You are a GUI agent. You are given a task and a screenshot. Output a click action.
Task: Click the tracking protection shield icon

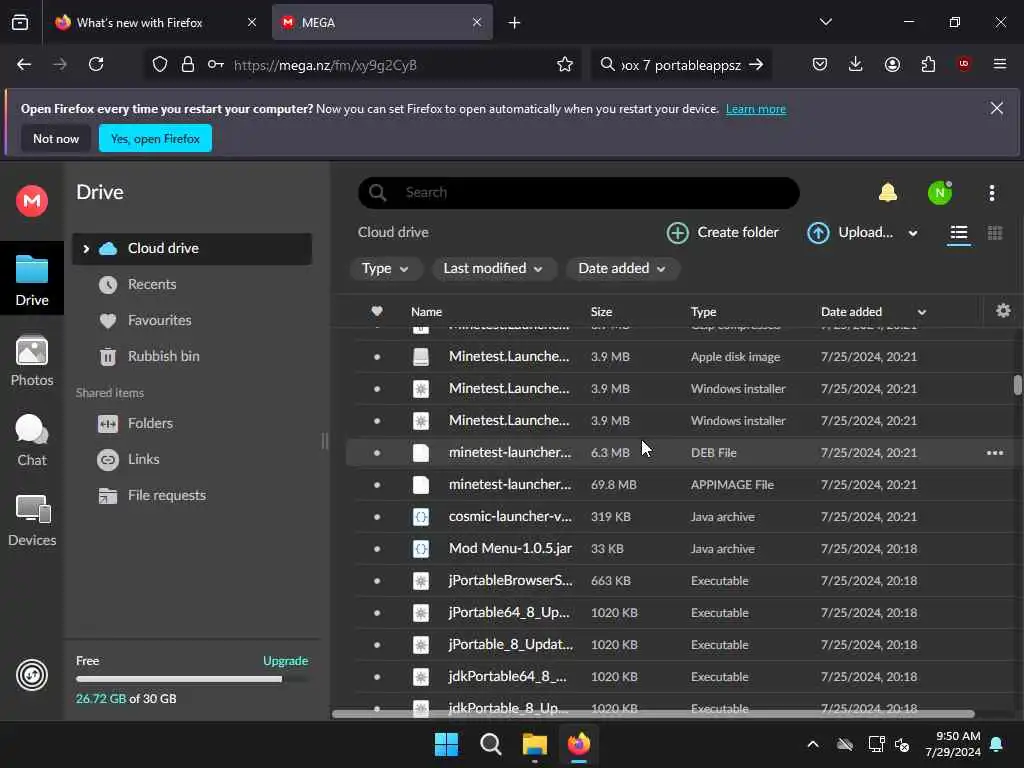click(160, 64)
